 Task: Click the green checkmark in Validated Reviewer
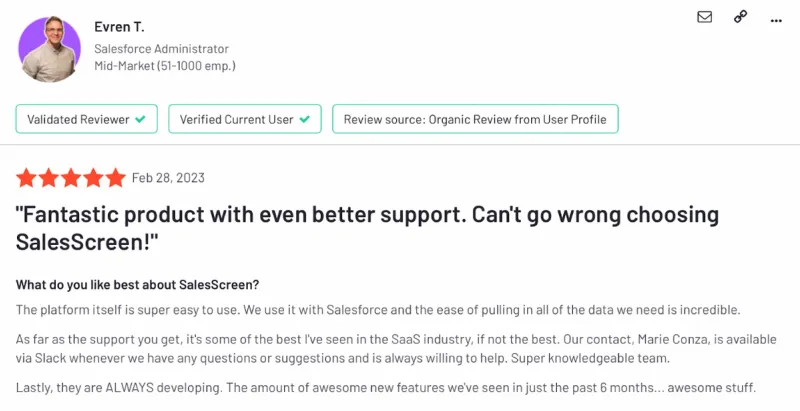(x=140, y=119)
